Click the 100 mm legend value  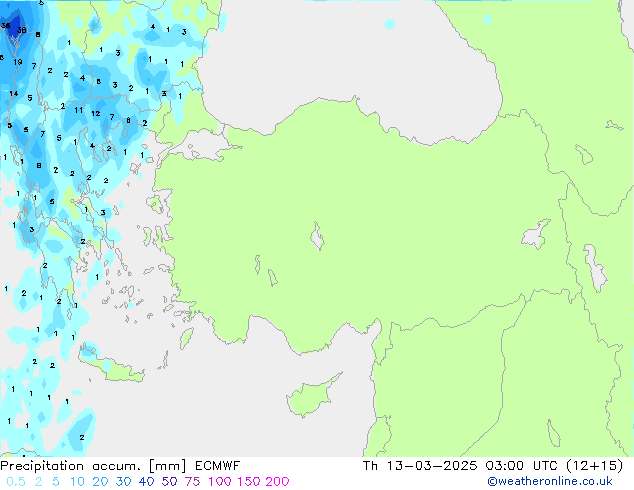point(220,482)
